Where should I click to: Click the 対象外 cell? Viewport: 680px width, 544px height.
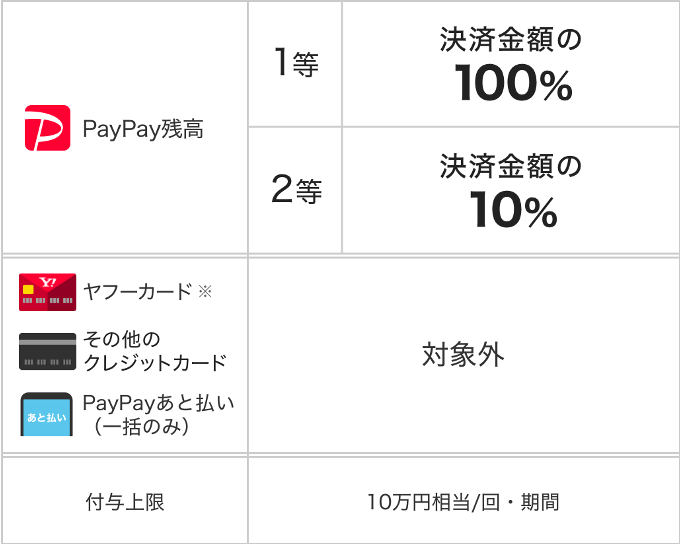point(464,355)
